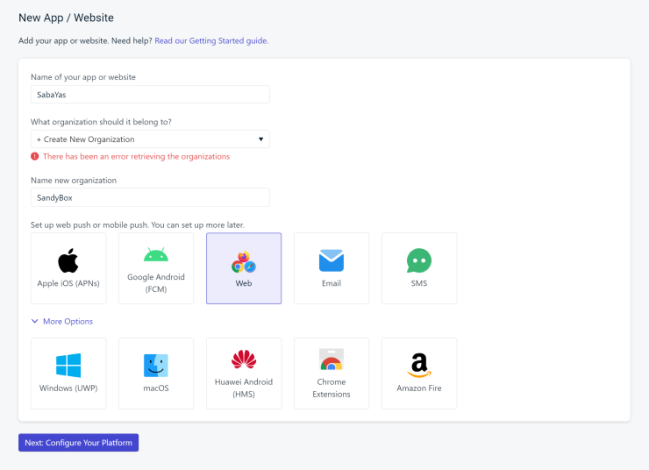Choose the SMS platform card
The width and height of the screenshot is (649, 470).
click(419, 268)
